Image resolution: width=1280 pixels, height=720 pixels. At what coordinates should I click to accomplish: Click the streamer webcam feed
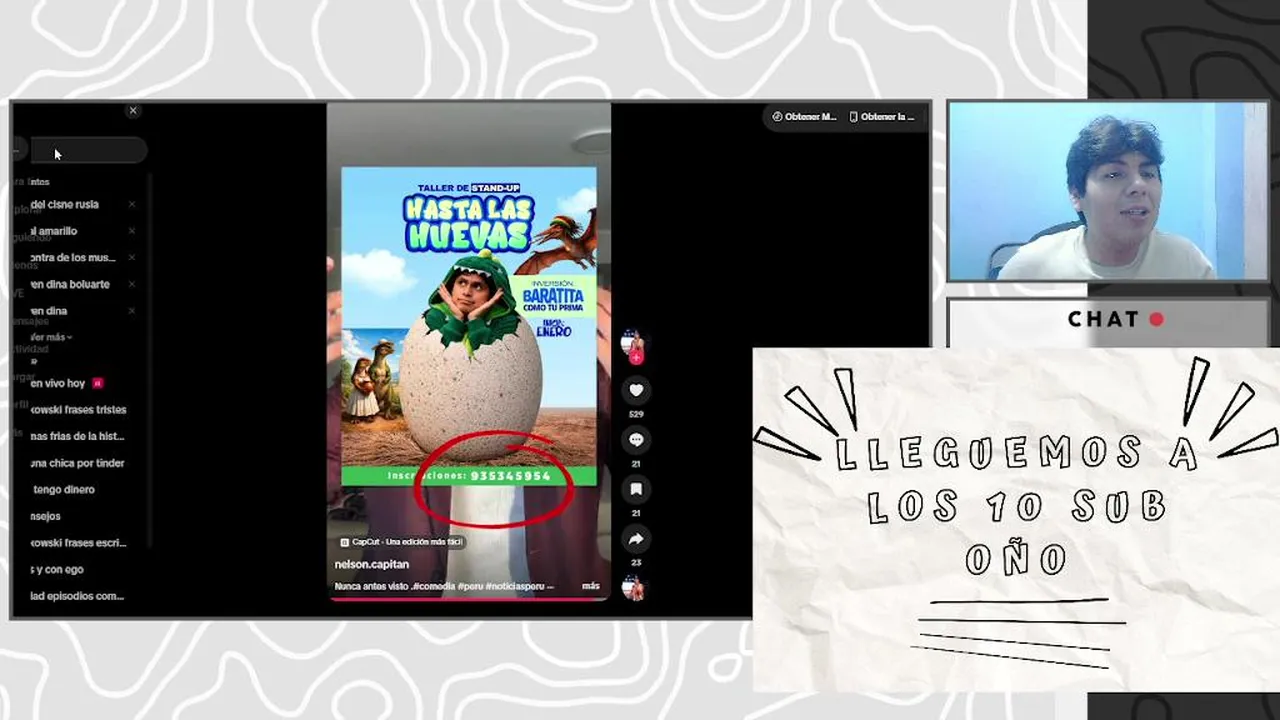[x=1107, y=191]
